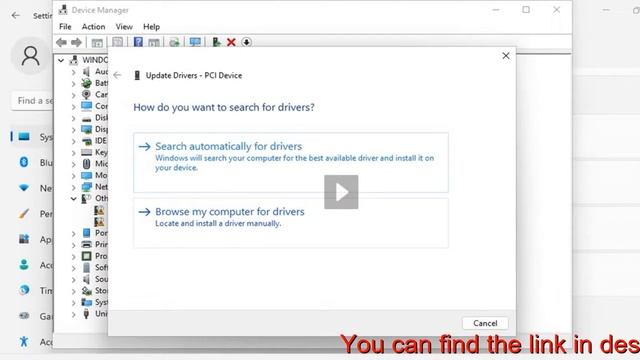The image size is (640, 360).
Task: Expand the Batteries category
Action: pyautogui.click(x=73, y=83)
